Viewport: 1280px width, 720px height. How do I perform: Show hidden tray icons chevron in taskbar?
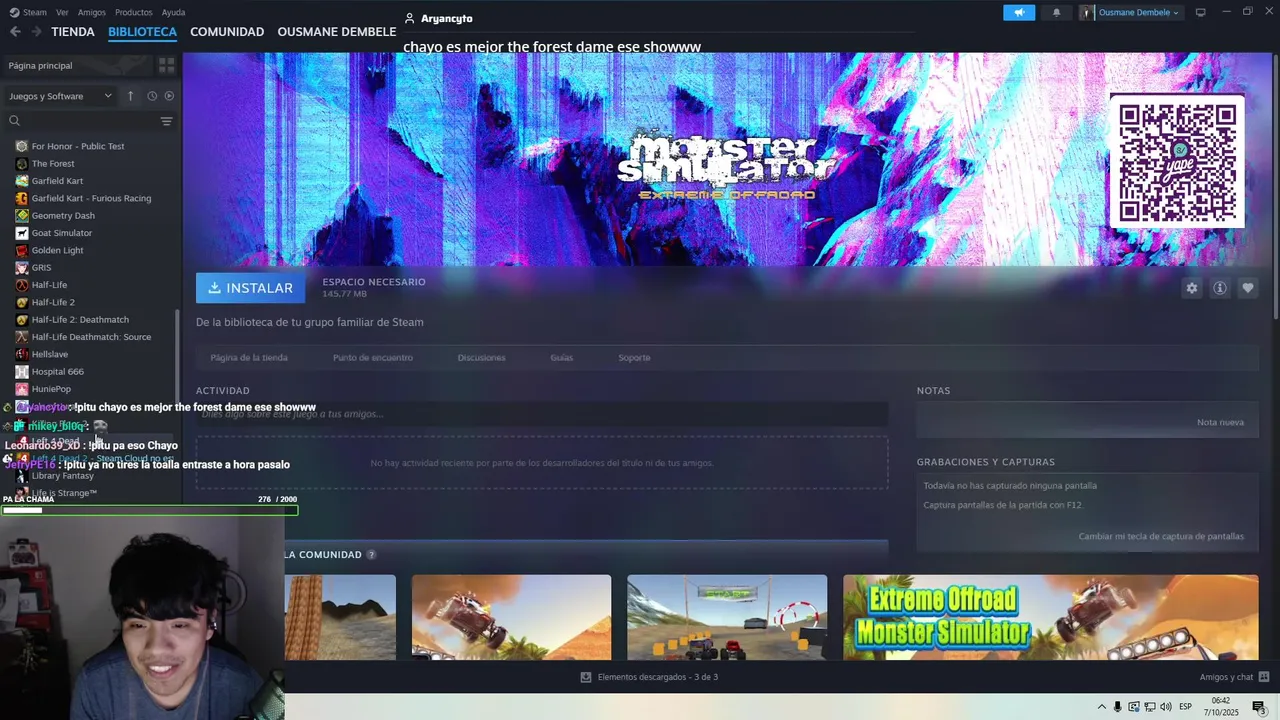point(1102,707)
